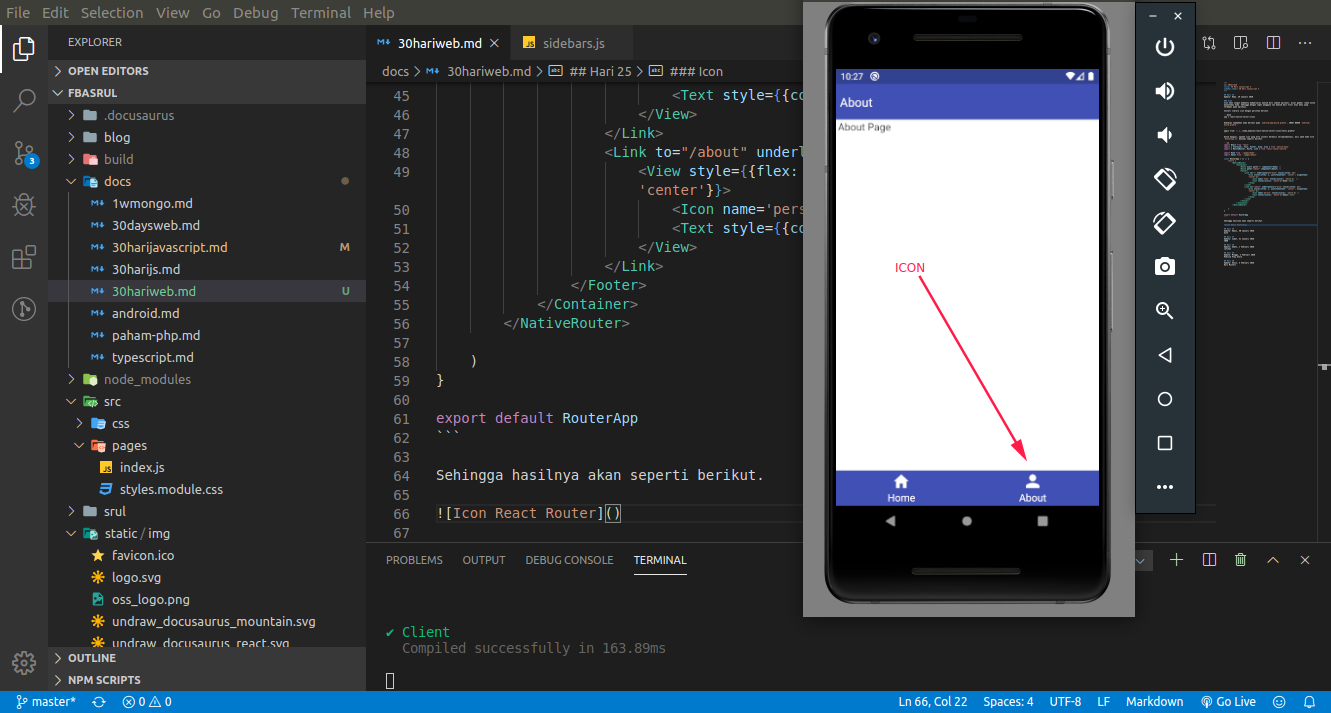Open the Terminal menu
The image size is (1331, 713).
click(321, 13)
